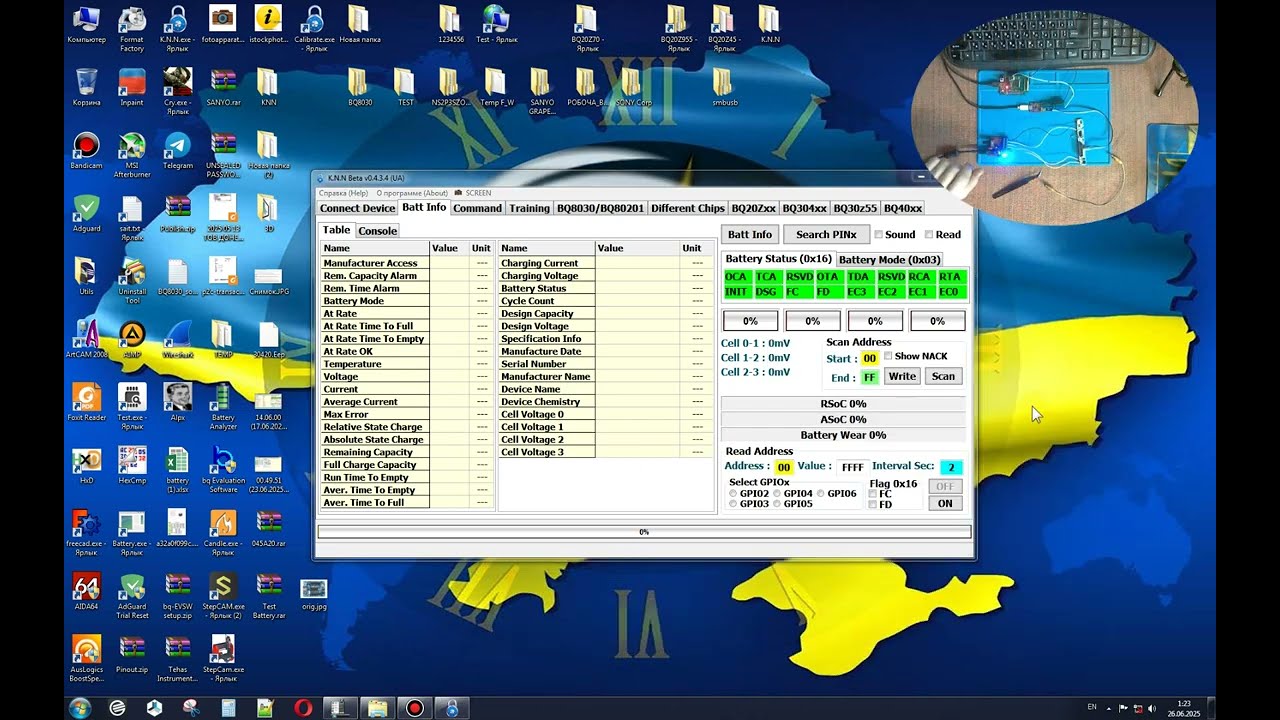Click the bottom progress bar
Viewport: 1280px width, 720px height.
pos(644,532)
